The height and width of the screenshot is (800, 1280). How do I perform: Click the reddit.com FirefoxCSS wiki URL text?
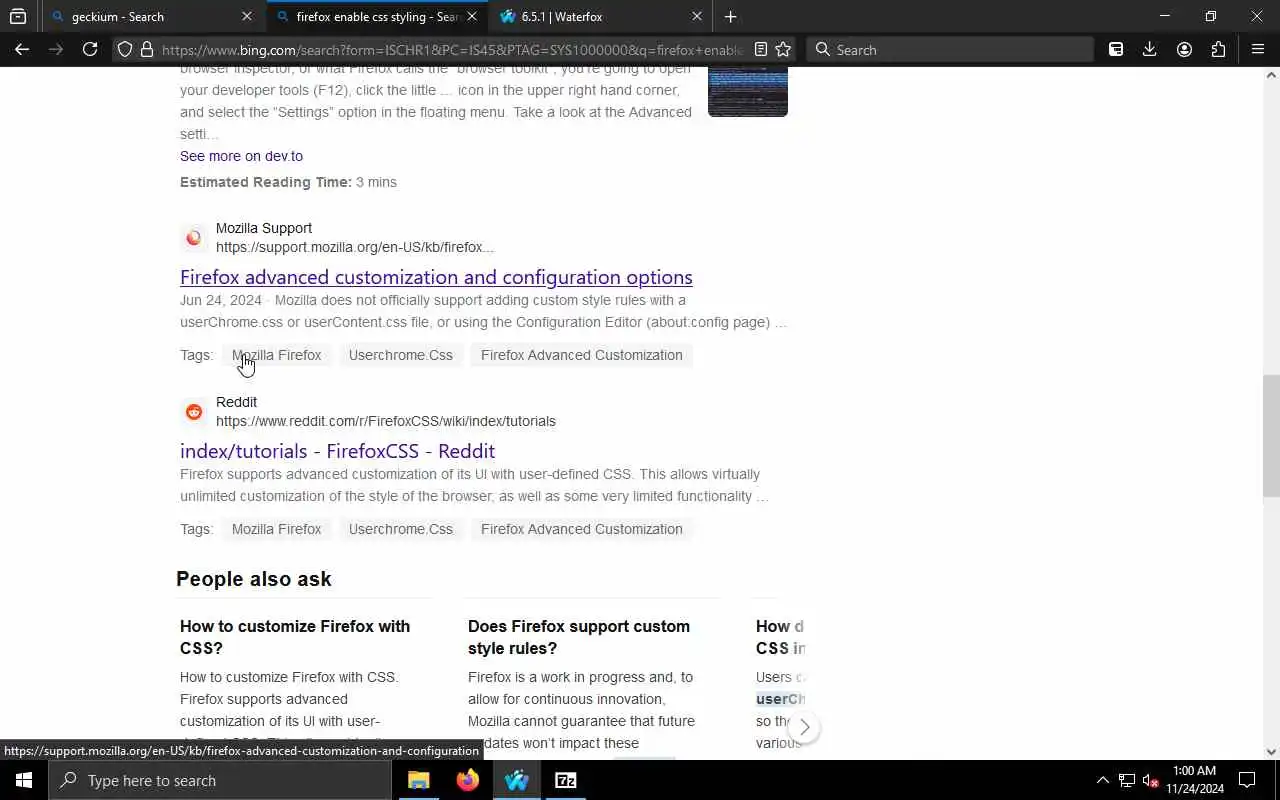[x=386, y=421]
